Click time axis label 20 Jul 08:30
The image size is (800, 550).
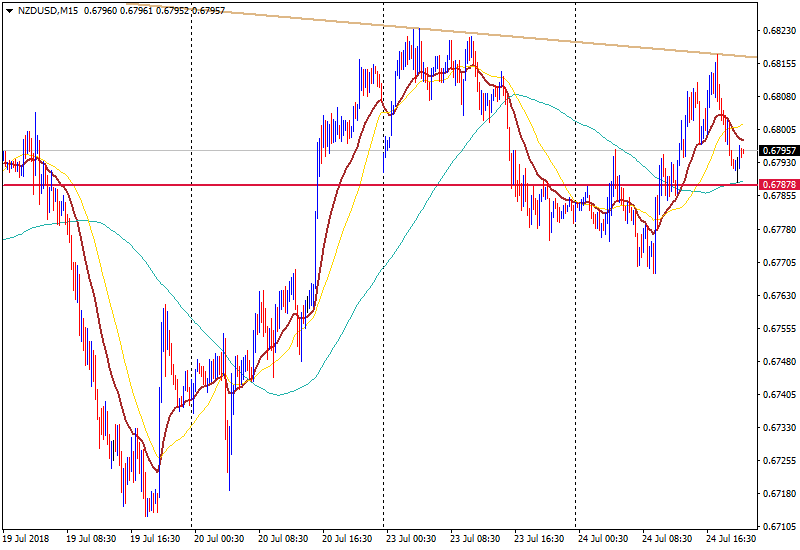[283, 539]
